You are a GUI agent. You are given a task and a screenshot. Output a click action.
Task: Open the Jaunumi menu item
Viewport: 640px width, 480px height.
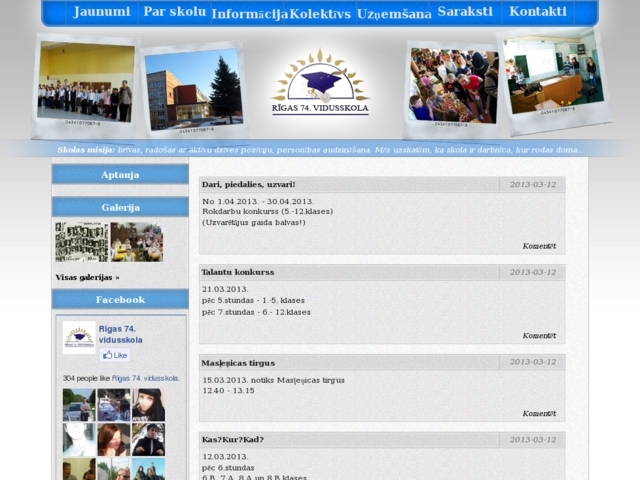102,12
